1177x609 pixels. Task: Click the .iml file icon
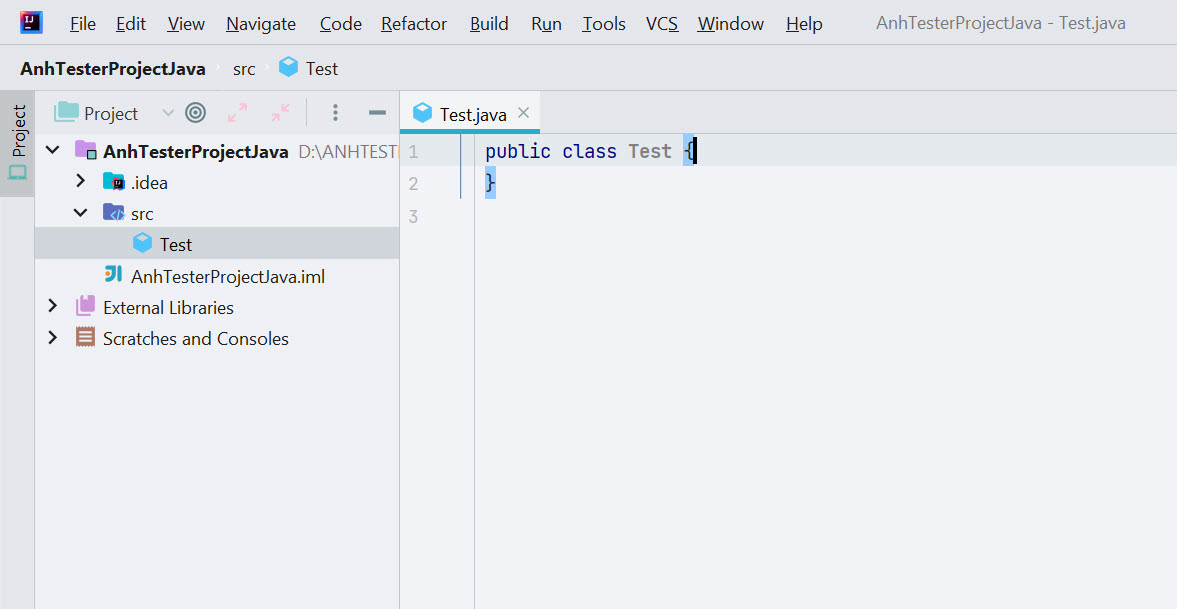point(113,275)
